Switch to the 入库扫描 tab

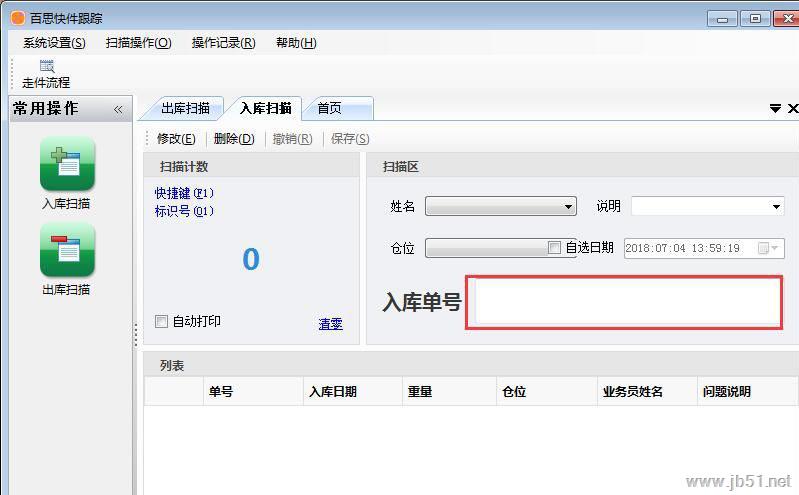click(x=265, y=108)
